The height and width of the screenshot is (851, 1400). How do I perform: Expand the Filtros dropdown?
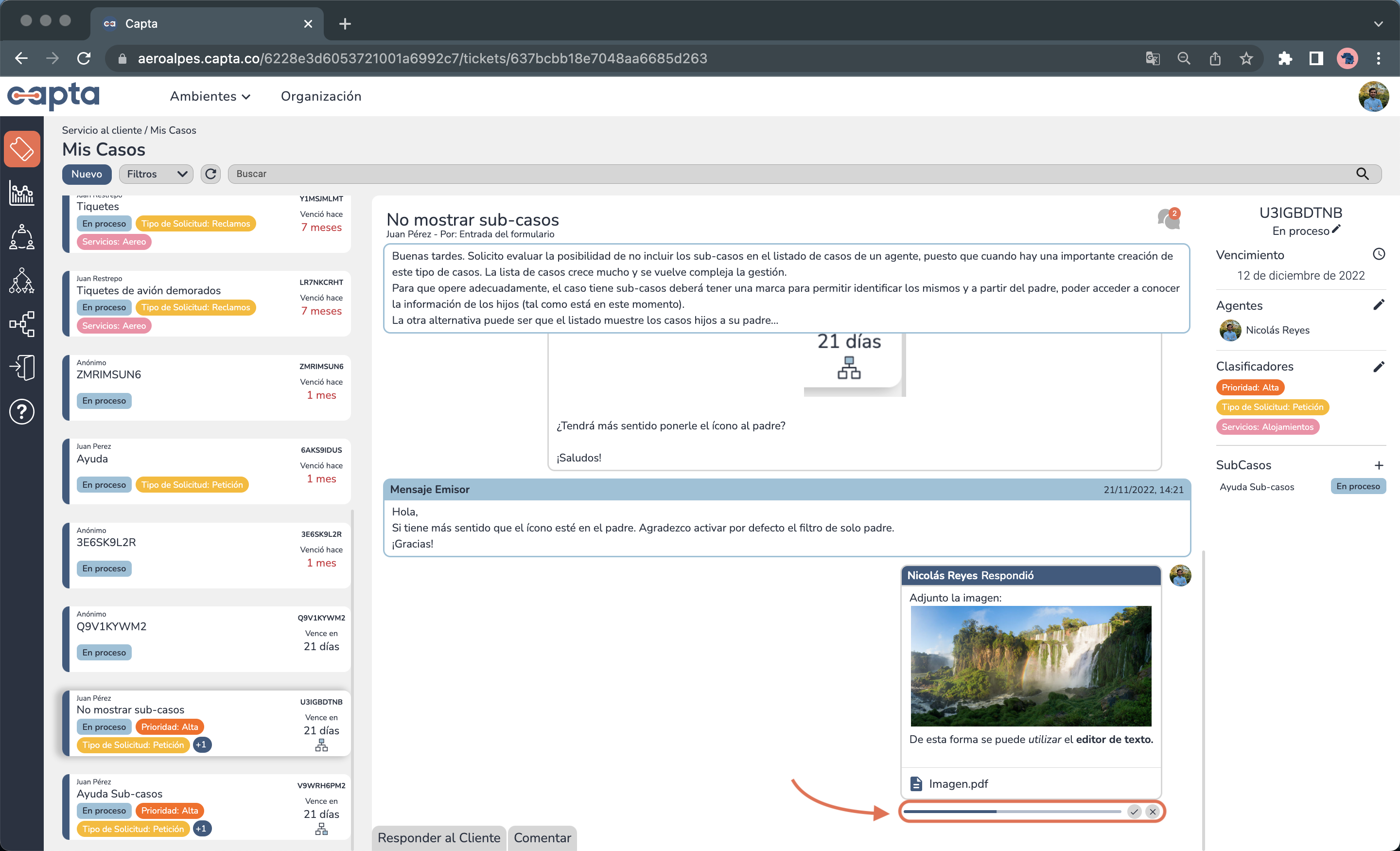156,174
